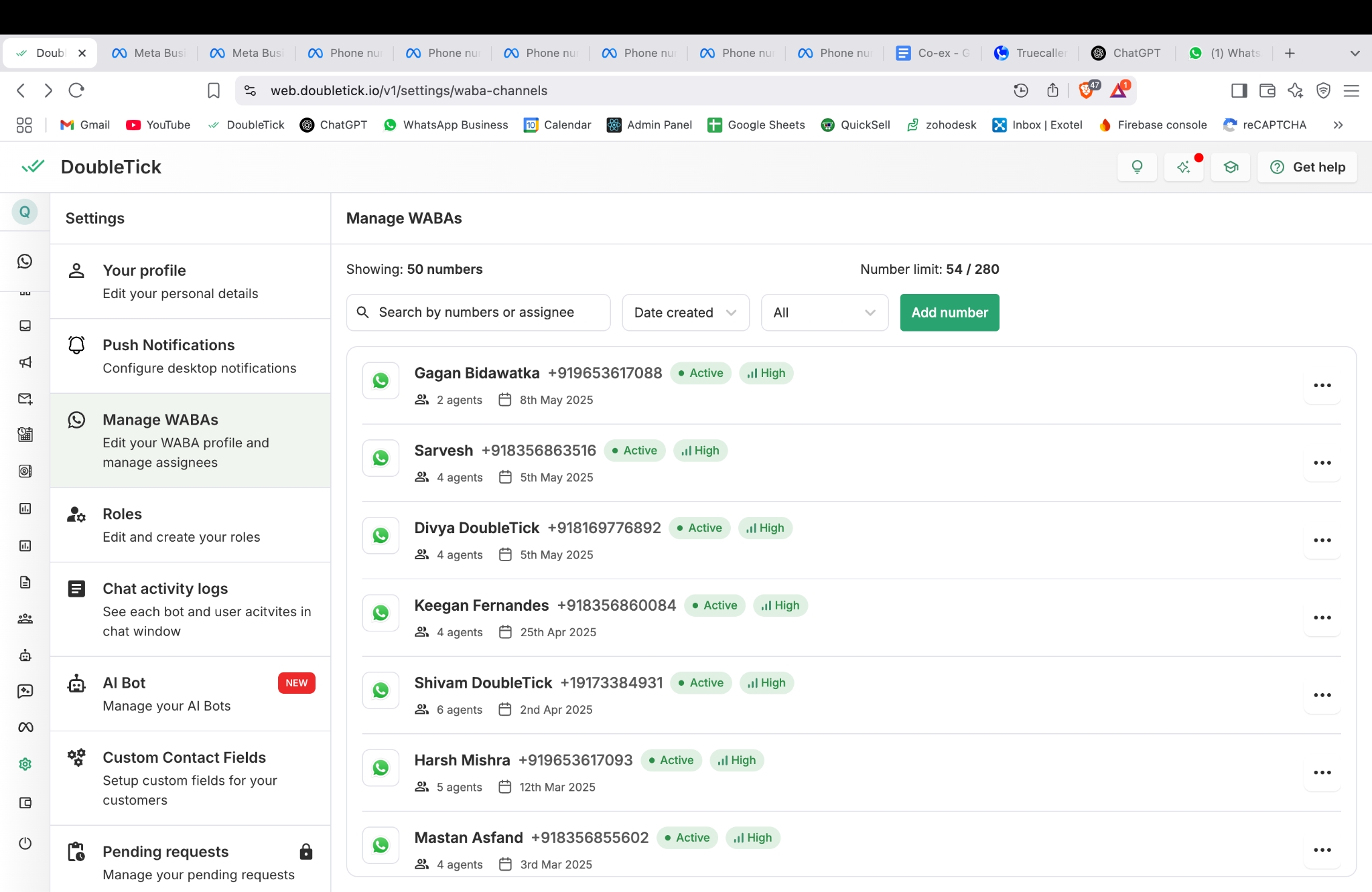
Task: Click the AI sparkle icon in header
Action: tap(1184, 167)
